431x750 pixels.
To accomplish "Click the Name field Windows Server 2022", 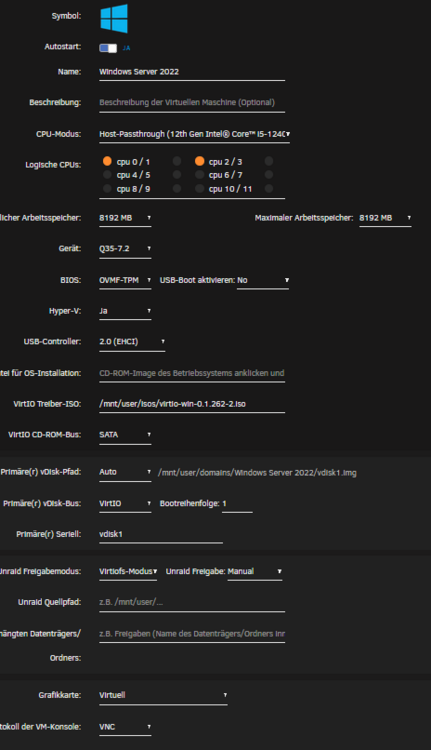I will click(192, 72).
